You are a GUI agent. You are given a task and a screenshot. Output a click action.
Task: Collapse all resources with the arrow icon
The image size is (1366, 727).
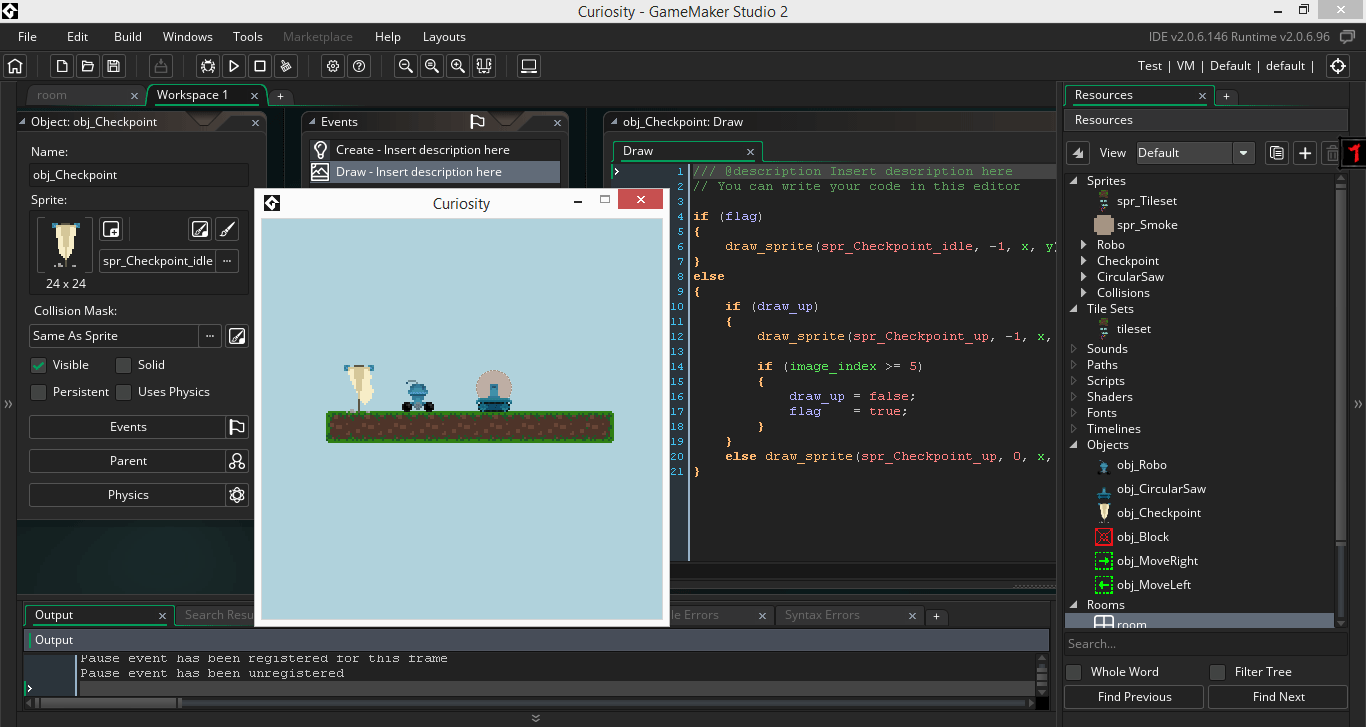tap(1077, 153)
